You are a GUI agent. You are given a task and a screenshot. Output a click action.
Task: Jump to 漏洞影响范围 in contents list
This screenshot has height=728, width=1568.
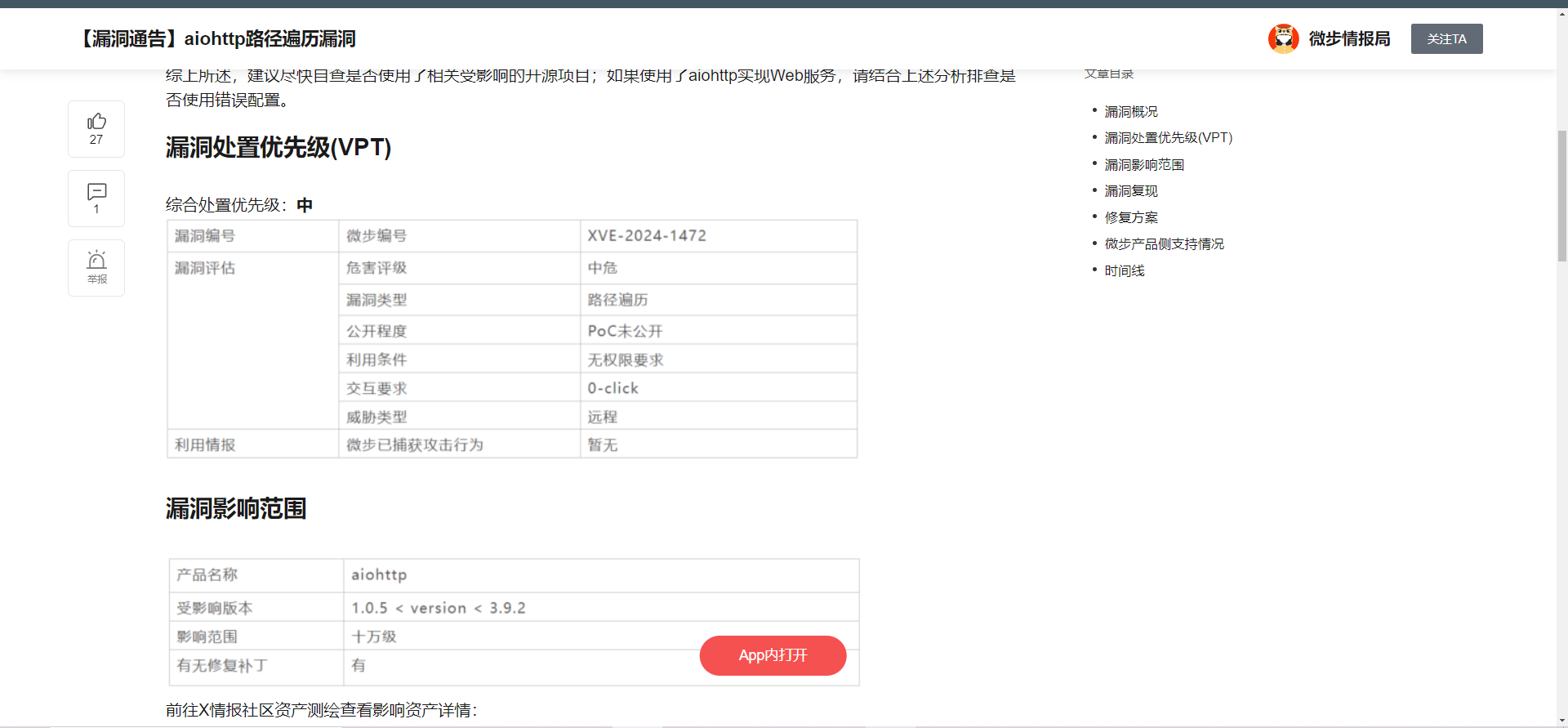coord(1144,164)
